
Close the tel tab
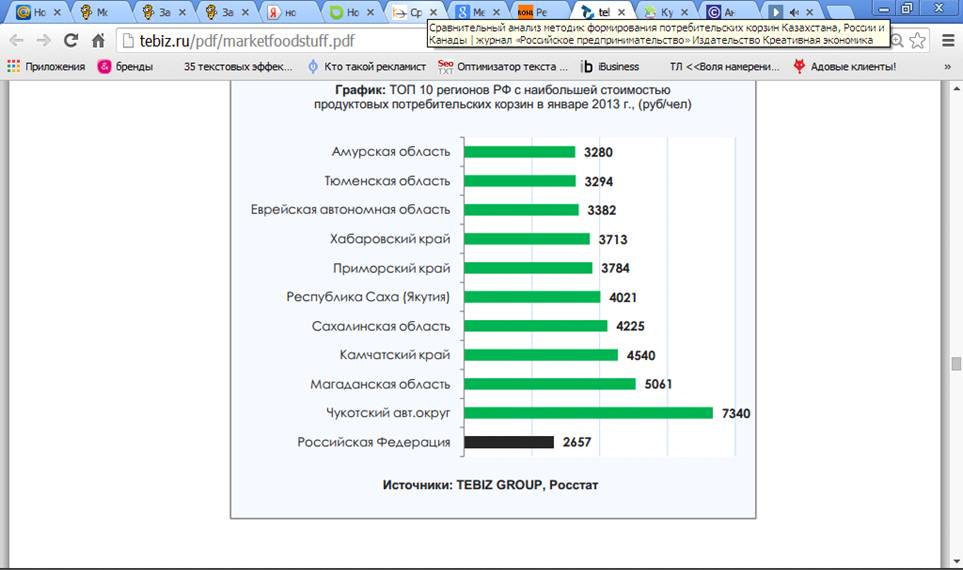(x=622, y=12)
